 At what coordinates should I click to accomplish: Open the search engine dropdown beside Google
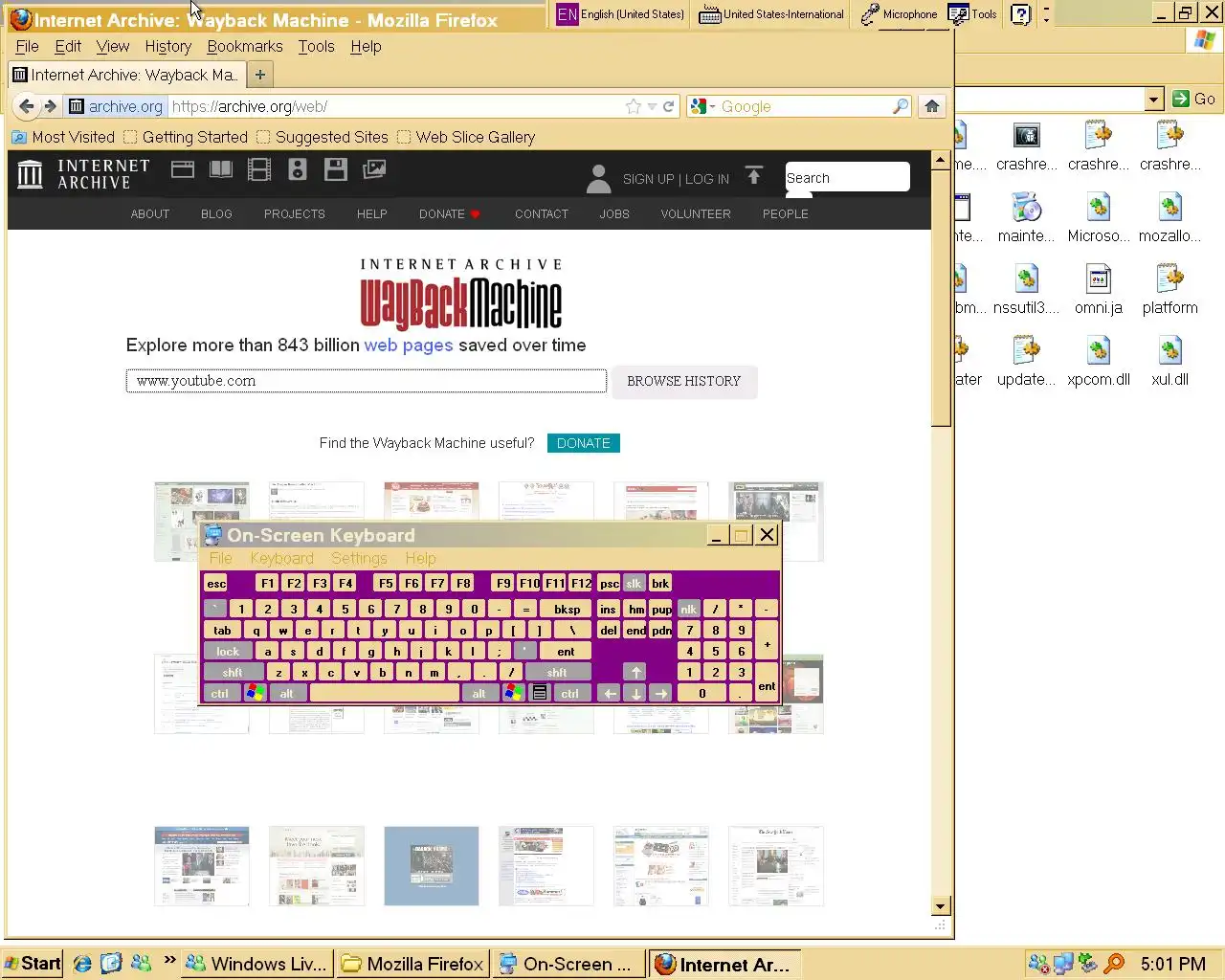click(711, 107)
